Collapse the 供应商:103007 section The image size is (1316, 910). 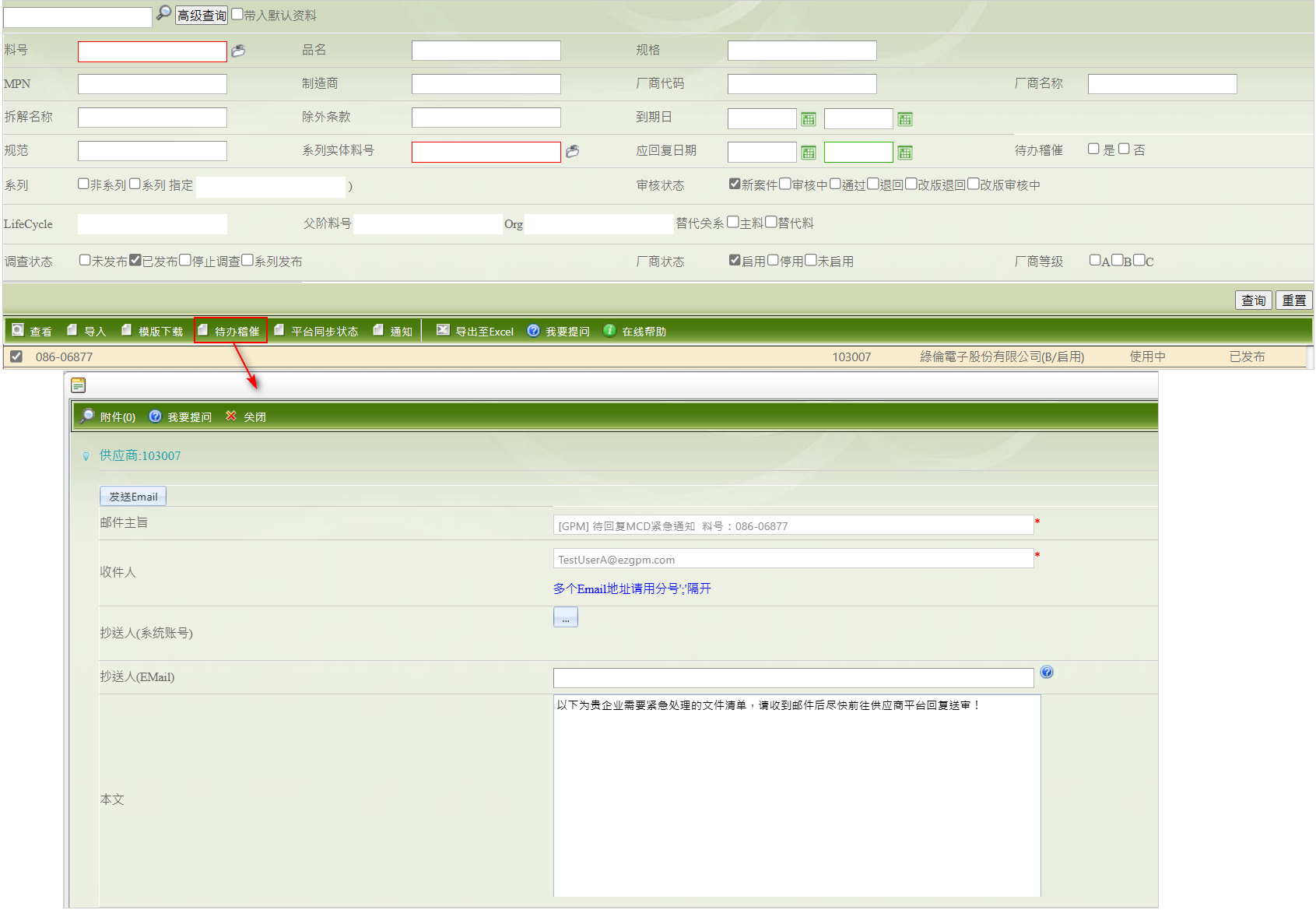86,456
